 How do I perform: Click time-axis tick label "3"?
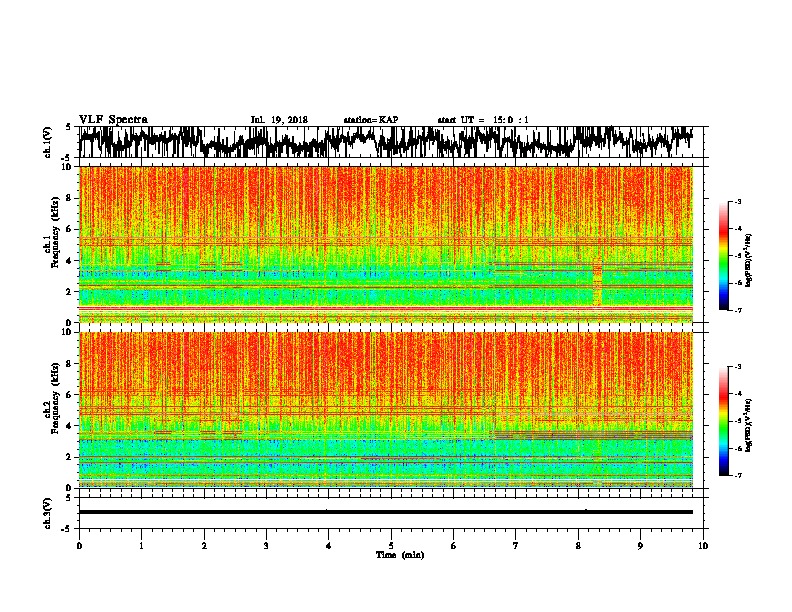(266, 546)
